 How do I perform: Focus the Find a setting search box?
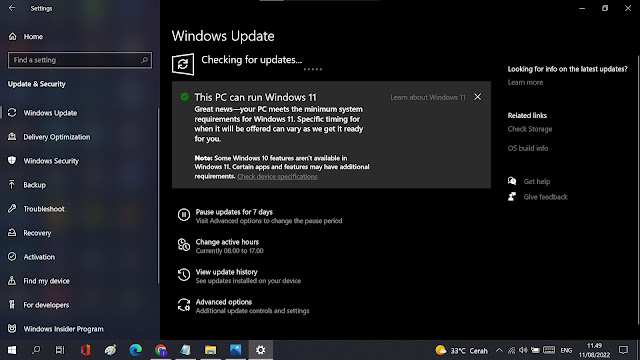click(x=80, y=60)
